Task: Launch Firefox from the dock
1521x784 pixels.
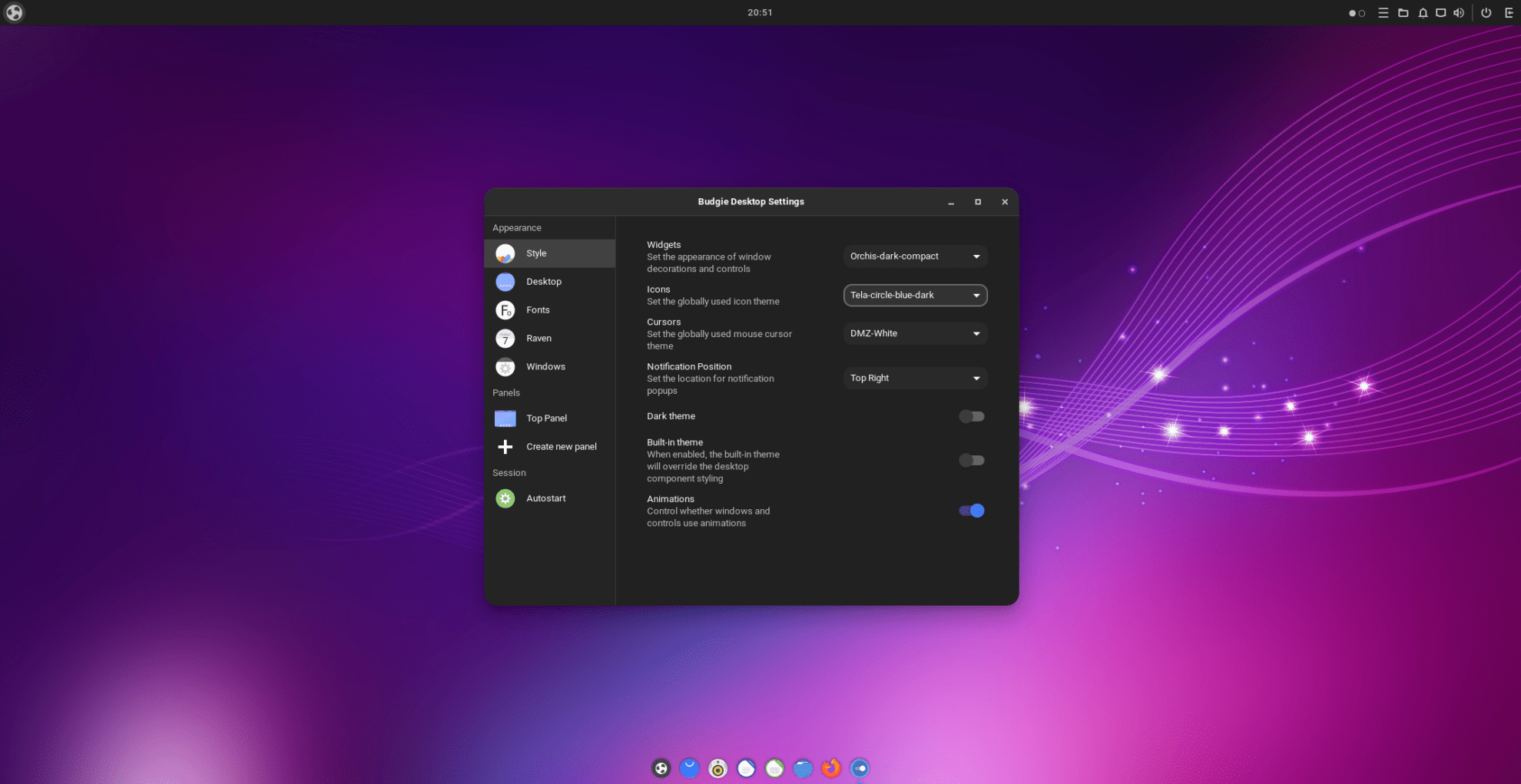Action: (831, 767)
